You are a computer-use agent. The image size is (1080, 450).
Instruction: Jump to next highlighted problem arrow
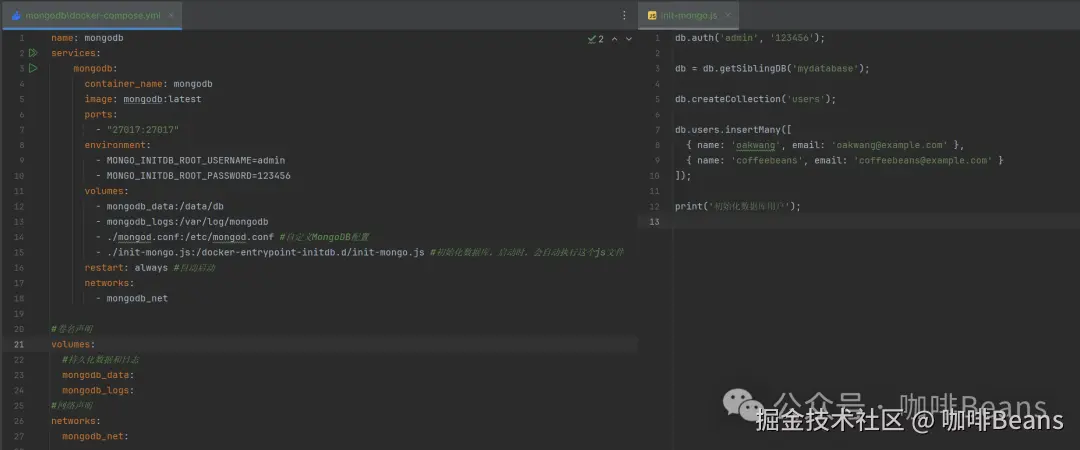pyautogui.click(x=628, y=39)
